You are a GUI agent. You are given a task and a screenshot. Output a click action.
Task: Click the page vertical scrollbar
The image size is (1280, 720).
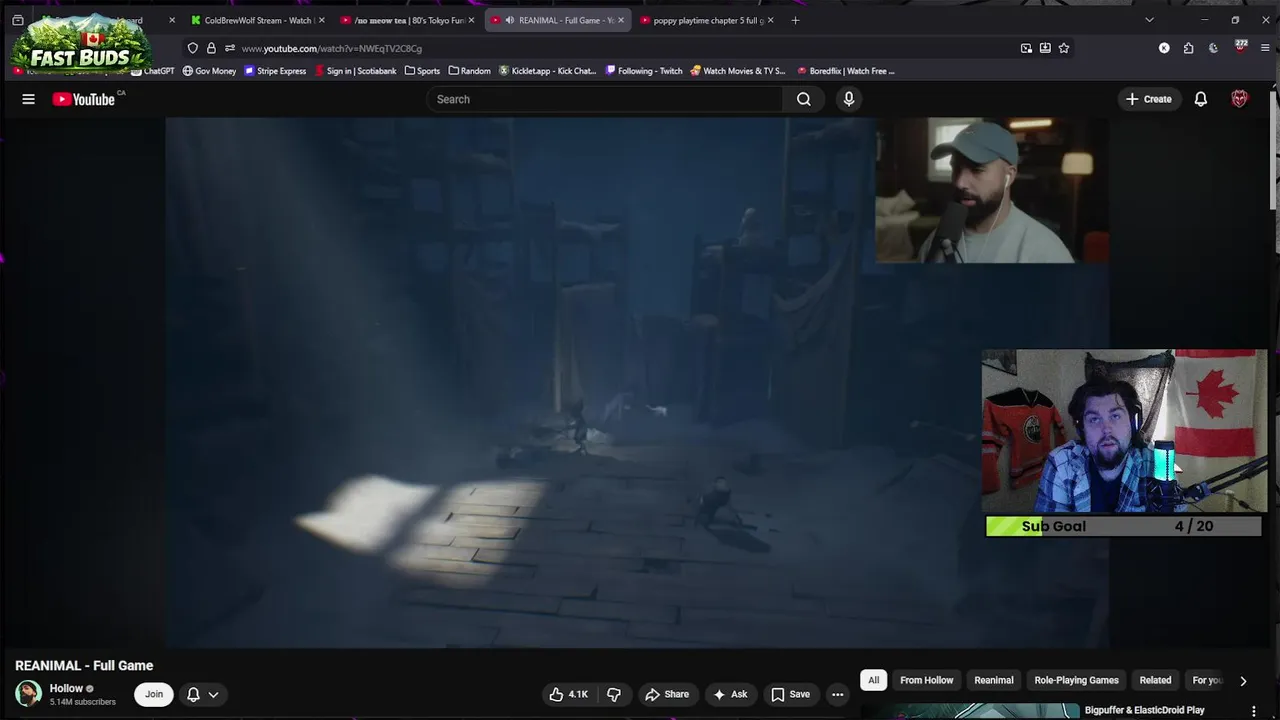tap(1274, 150)
